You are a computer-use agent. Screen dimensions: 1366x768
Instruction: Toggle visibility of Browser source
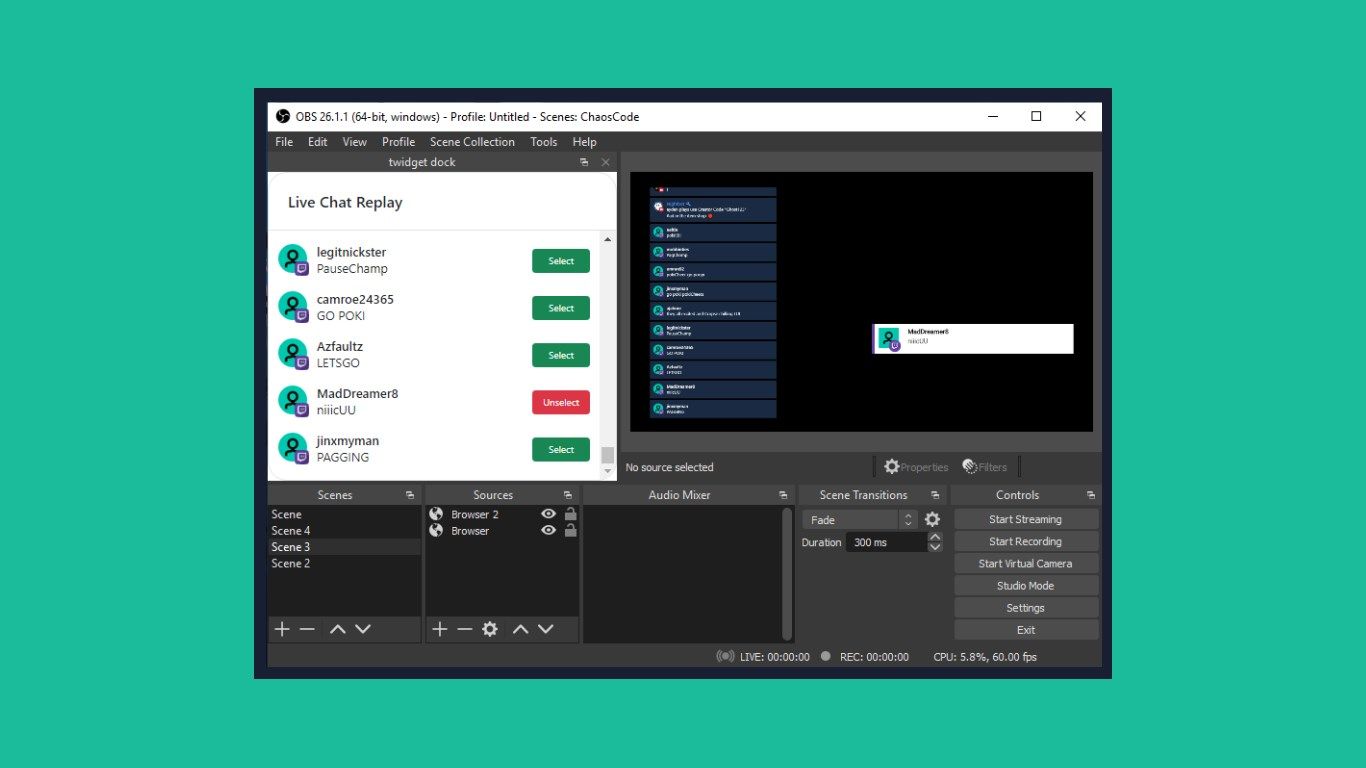[x=548, y=530]
